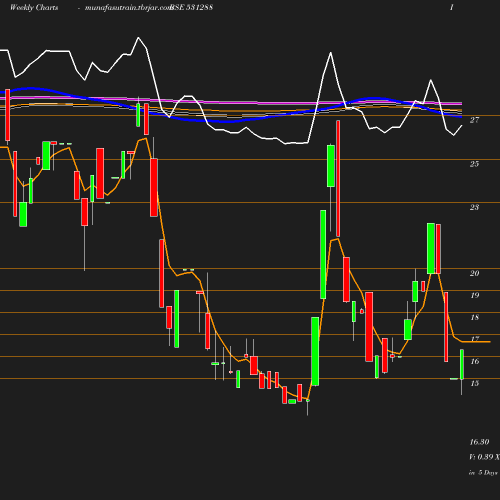Click the price axis label 23
Image resolution: width=500 pixels, height=500 pixels.
tap(474, 207)
